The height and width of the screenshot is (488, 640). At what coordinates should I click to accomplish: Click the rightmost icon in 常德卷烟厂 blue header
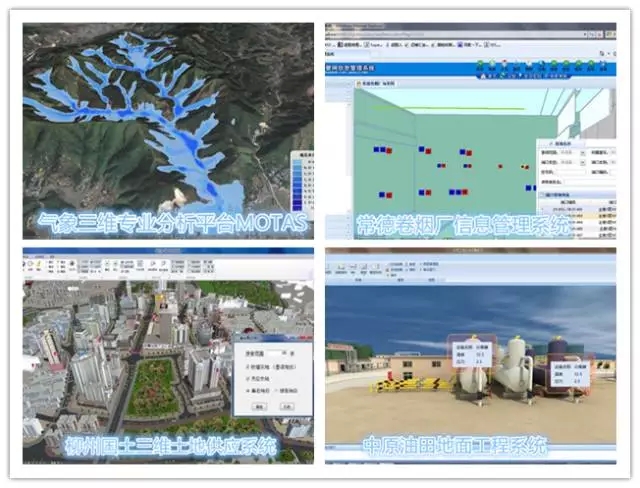pyautogui.click(x=602, y=65)
